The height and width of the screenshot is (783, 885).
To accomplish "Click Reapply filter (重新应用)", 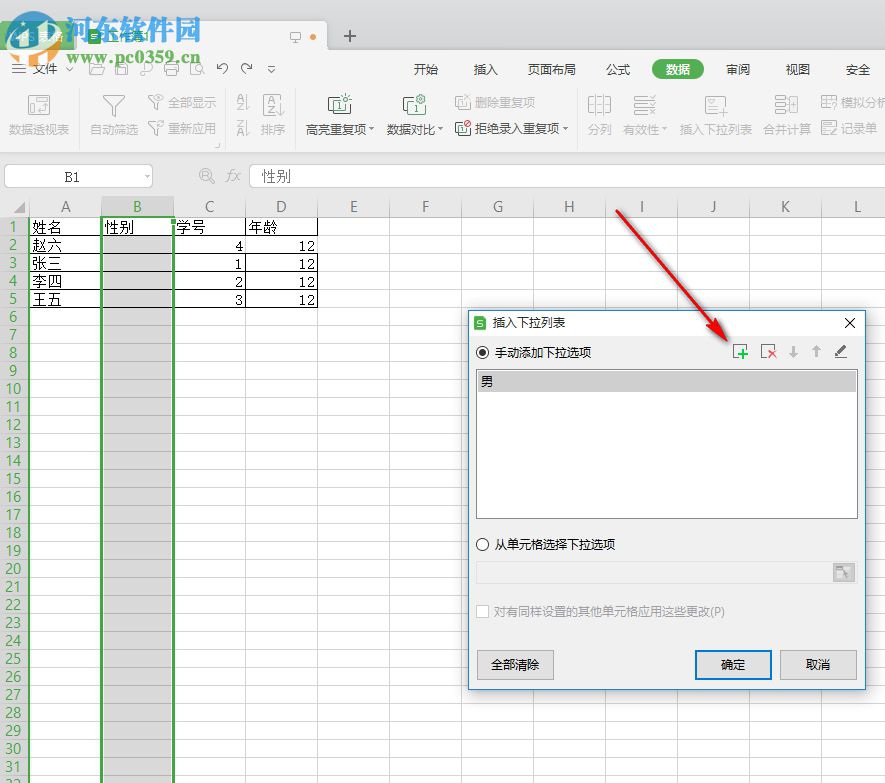I will pos(182,128).
